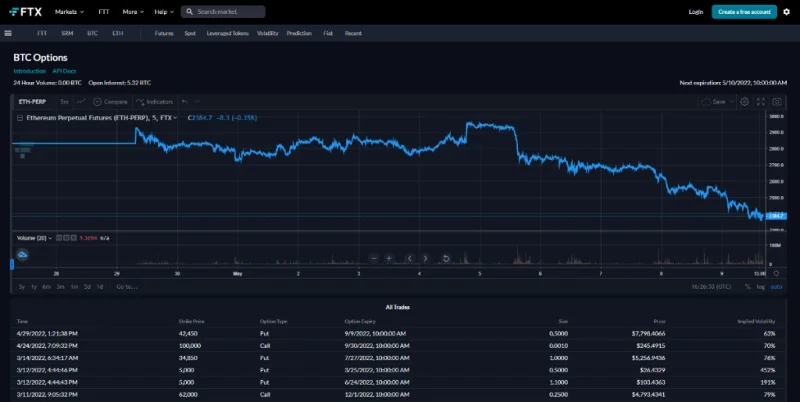This screenshot has height=402, width=800.
Task: Select the Spot market tab
Action: pos(190,33)
